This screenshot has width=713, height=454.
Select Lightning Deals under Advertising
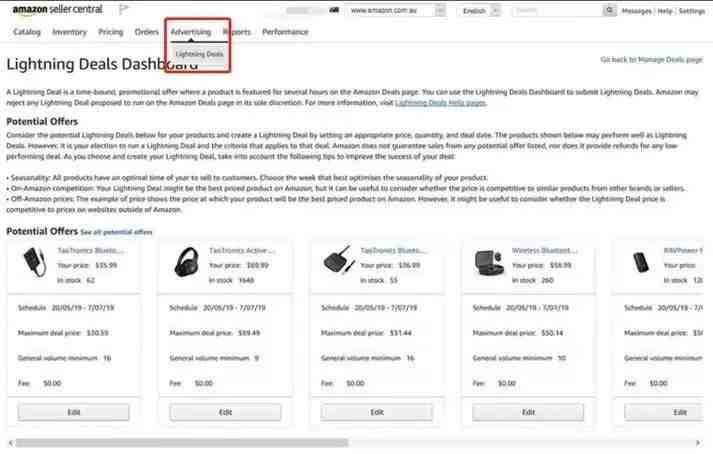tap(199, 54)
